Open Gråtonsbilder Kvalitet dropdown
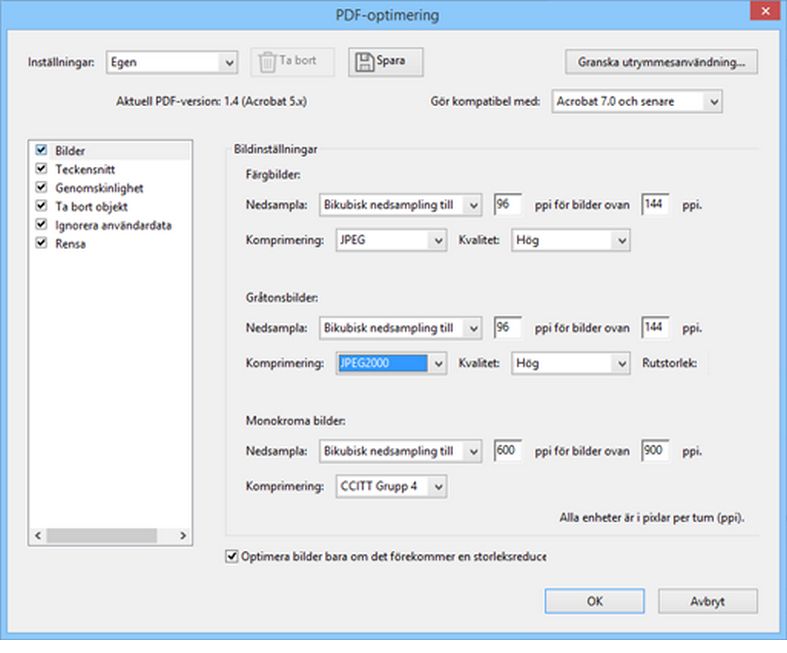Screen dimensions: 787x653 (571, 363)
